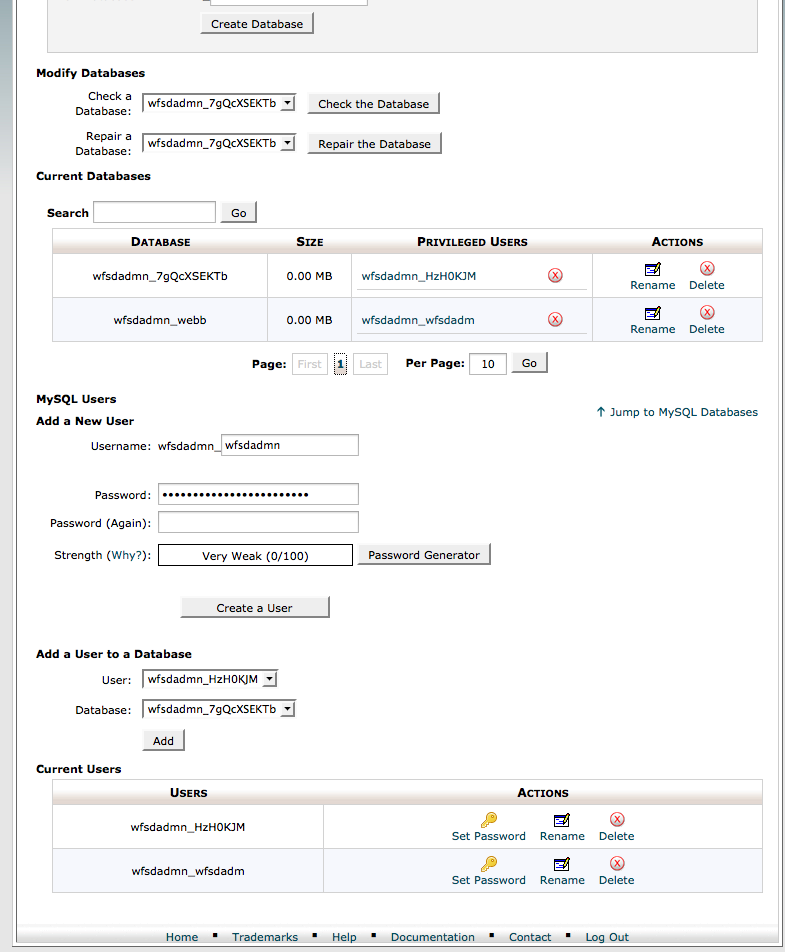Click Rename icon for wfsdadmn_7gQcXSEKTb database
Viewport: 785px width, 952px height.
click(652, 269)
